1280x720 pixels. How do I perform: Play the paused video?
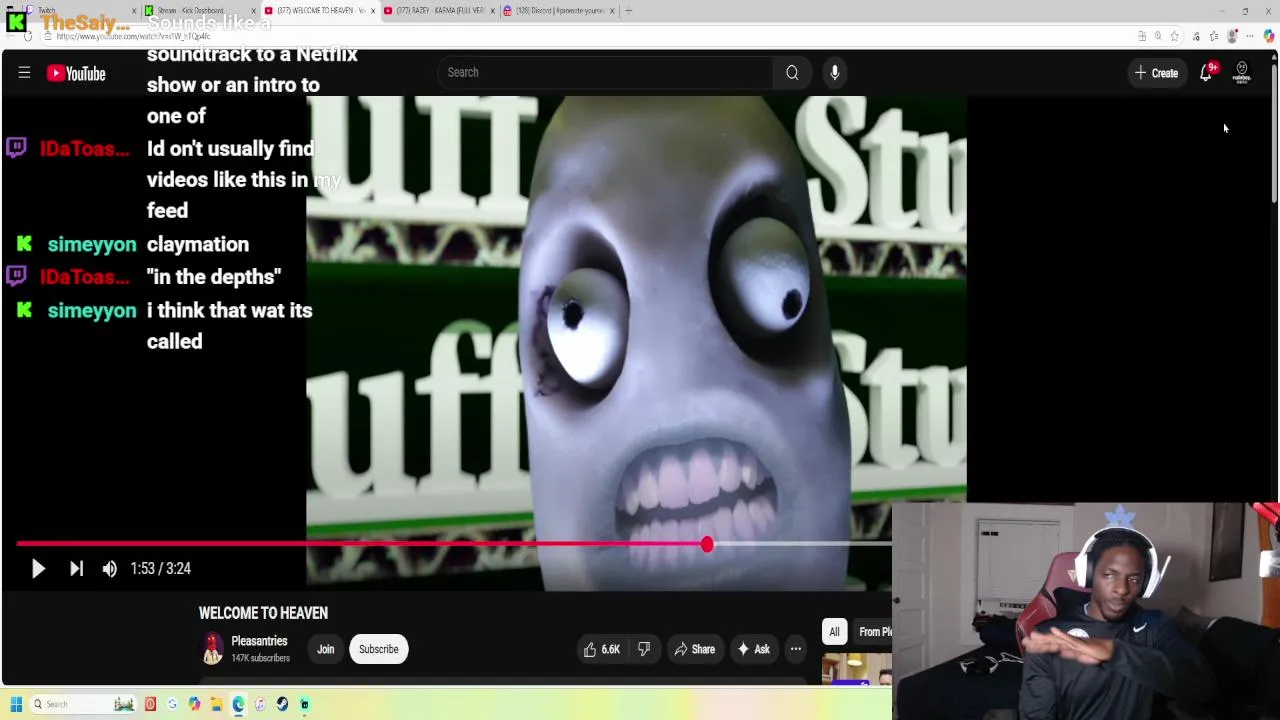pyautogui.click(x=38, y=568)
